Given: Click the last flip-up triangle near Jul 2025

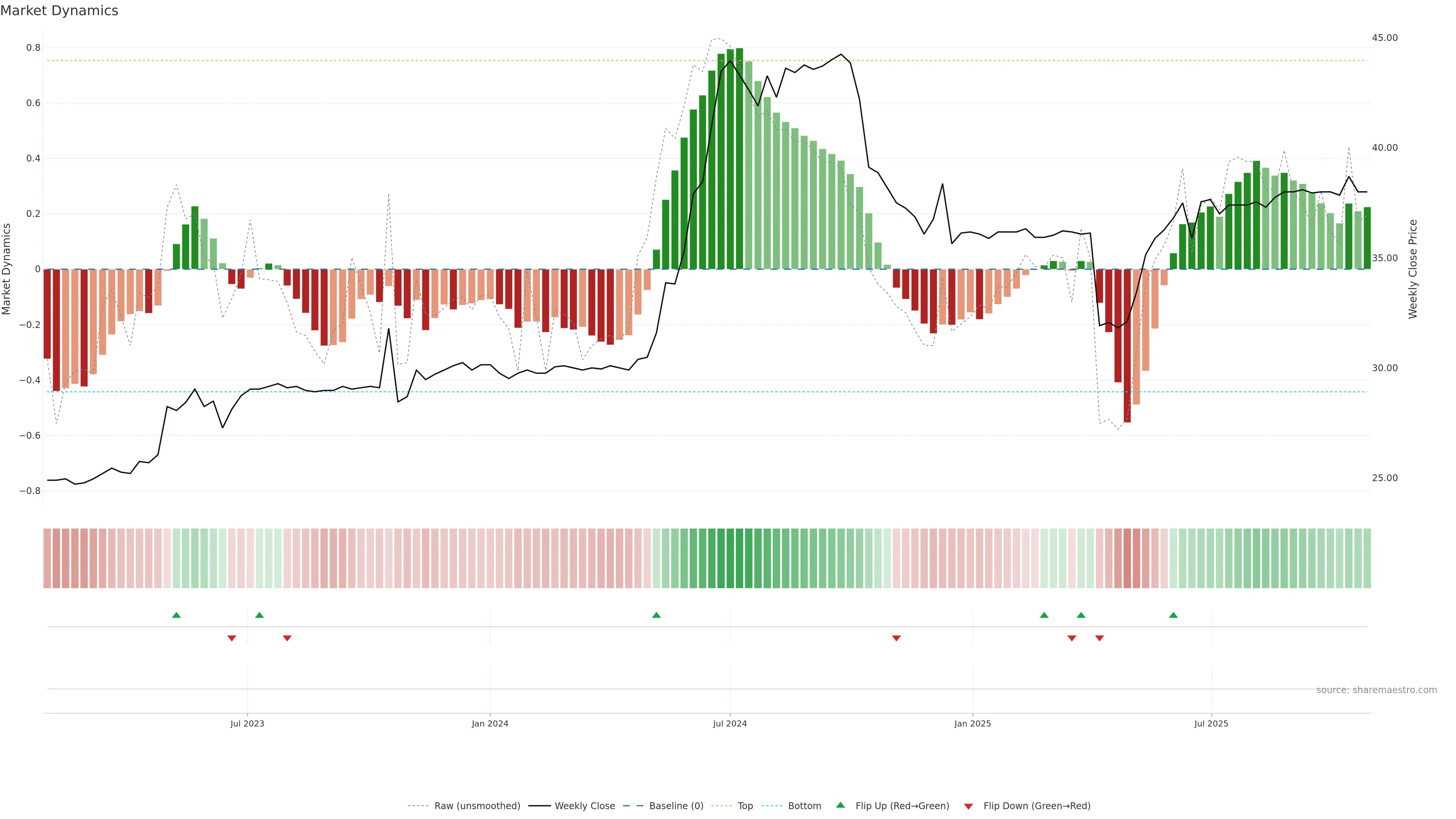Looking at the screenshot, I should click(x=1174, y=615).
